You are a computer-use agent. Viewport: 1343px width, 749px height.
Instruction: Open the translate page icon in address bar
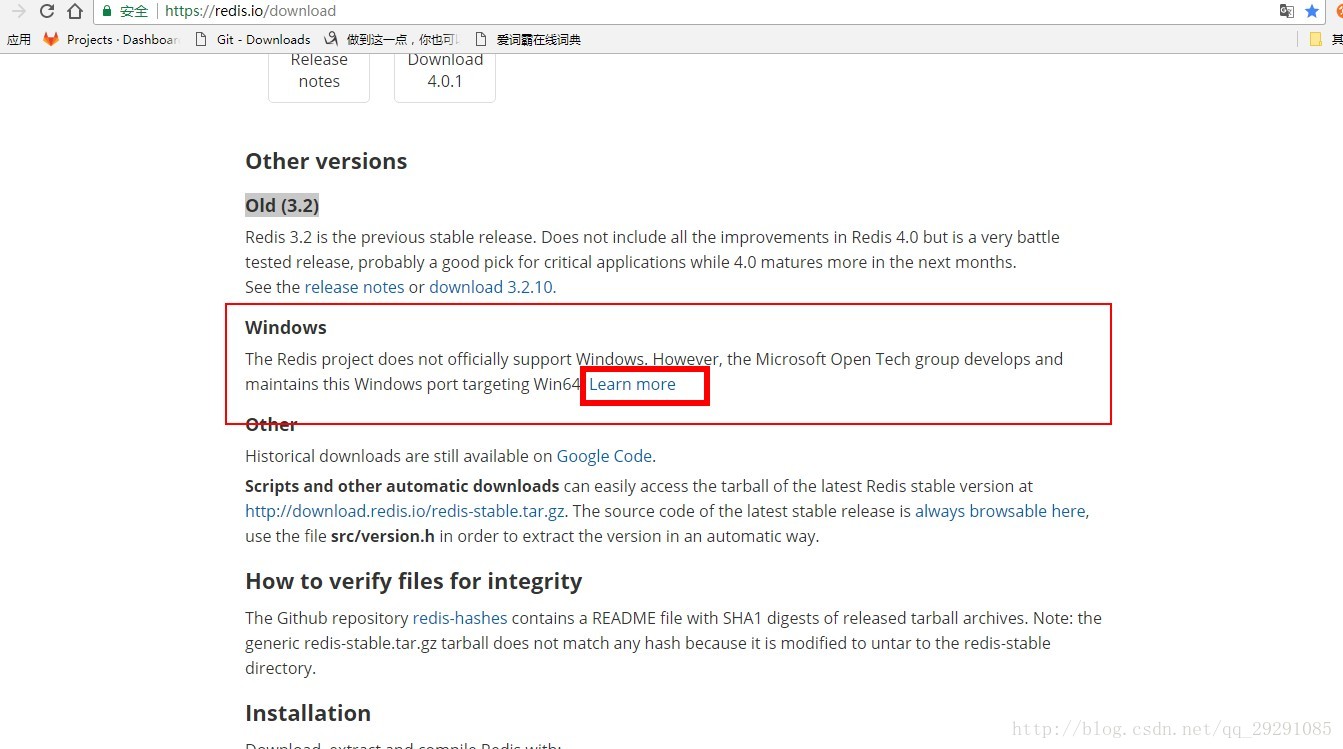coord(1287,11)
